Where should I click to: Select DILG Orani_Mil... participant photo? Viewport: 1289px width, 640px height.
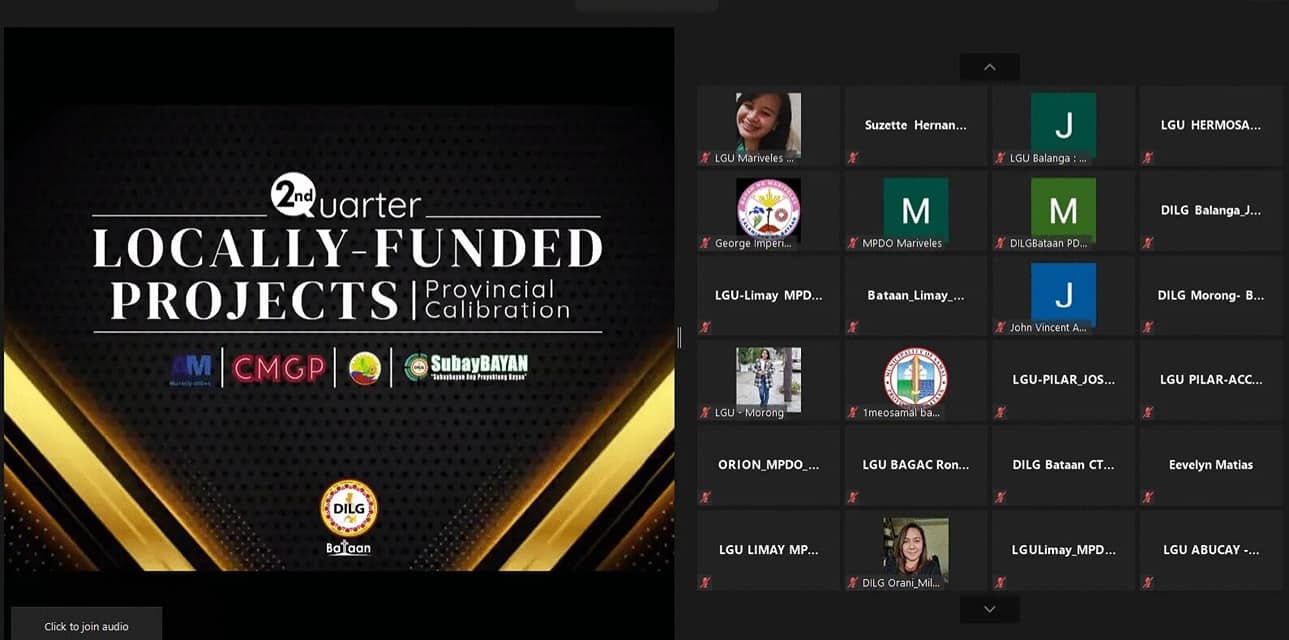pyautogui.click(x=916, y=548)
